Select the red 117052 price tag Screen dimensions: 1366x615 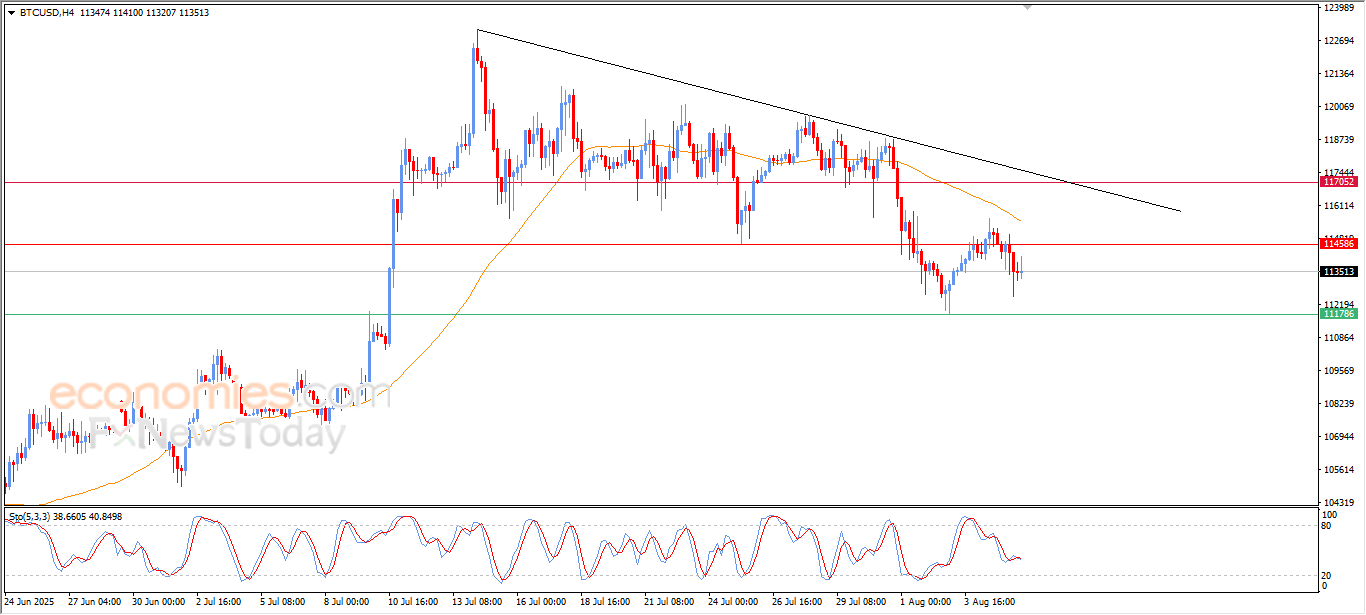(x=1338, y=182)
